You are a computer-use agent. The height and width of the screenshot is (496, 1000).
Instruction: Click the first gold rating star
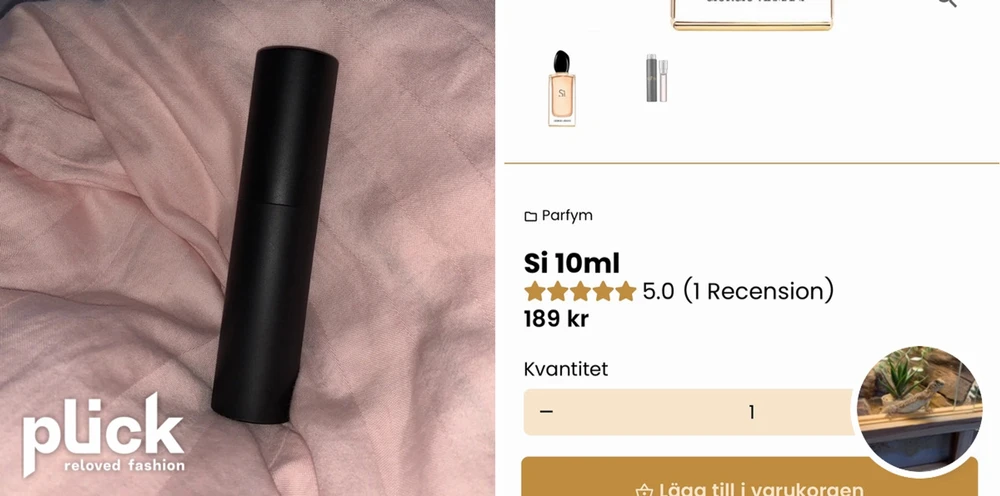point(534,291)
